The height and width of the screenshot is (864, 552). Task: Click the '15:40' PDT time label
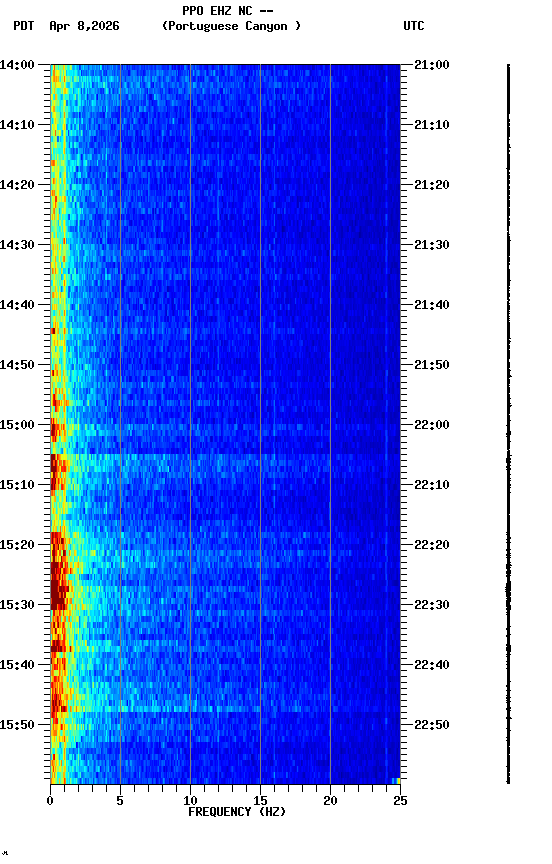click(17, 665)
